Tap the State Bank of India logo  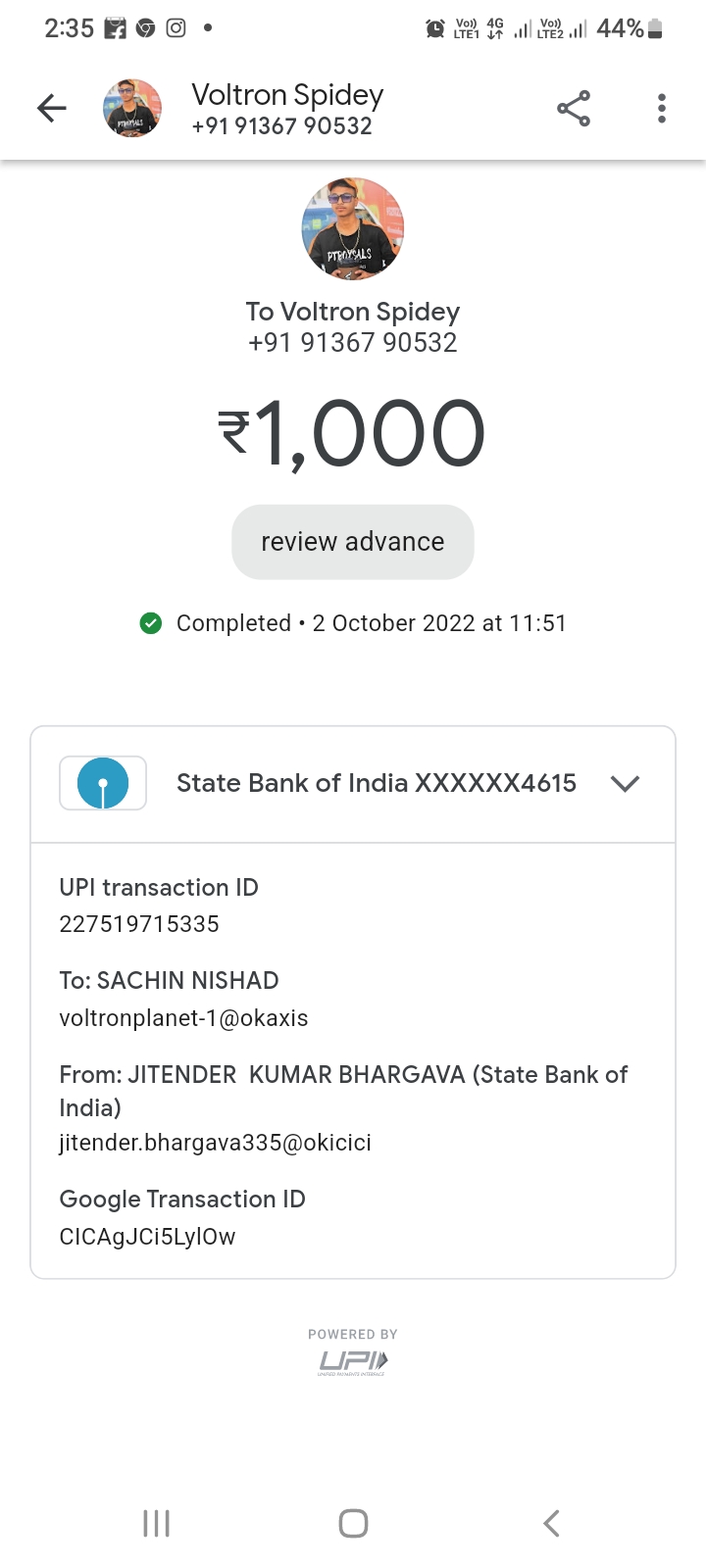click(x=103, y=783)
